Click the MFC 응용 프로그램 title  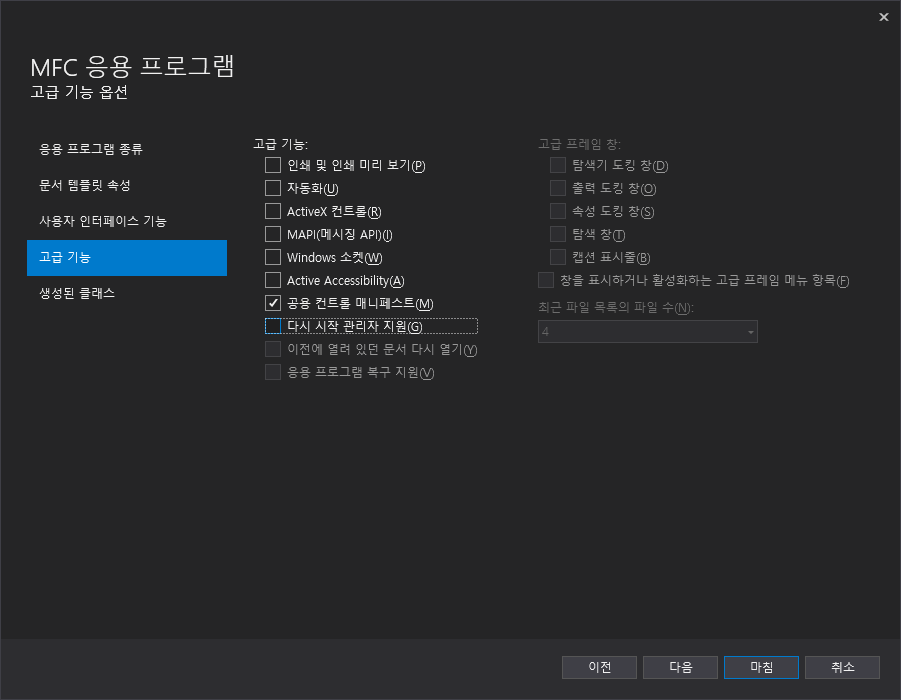click(132, 67)
